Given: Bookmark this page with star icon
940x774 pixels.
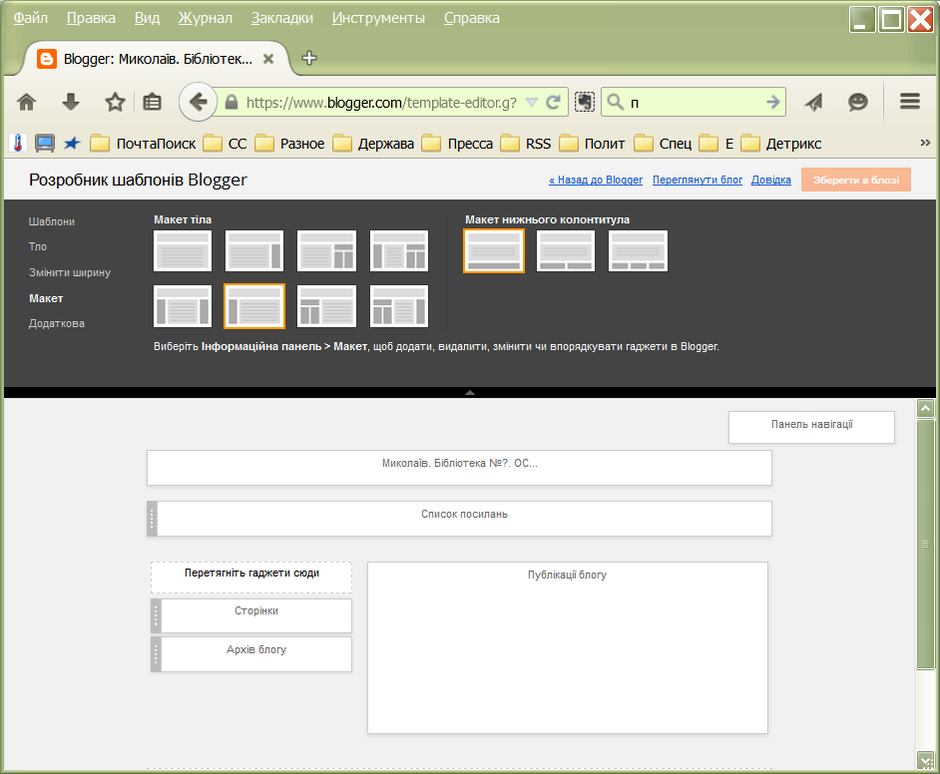Looking at the screenshot, I should 115,102.
